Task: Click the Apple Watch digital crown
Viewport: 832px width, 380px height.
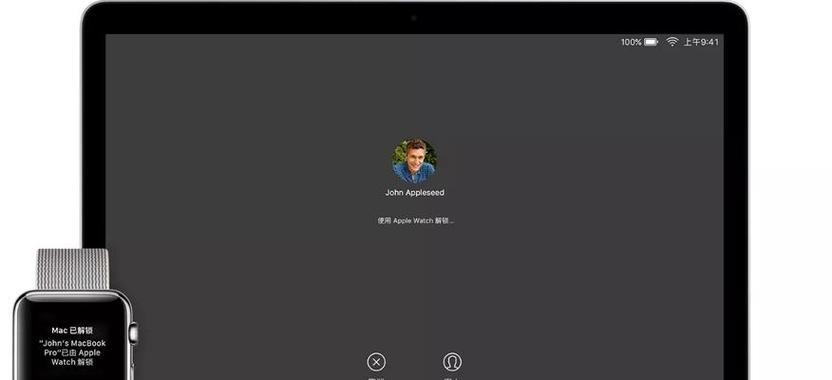Action: click(x=134, y=333)
